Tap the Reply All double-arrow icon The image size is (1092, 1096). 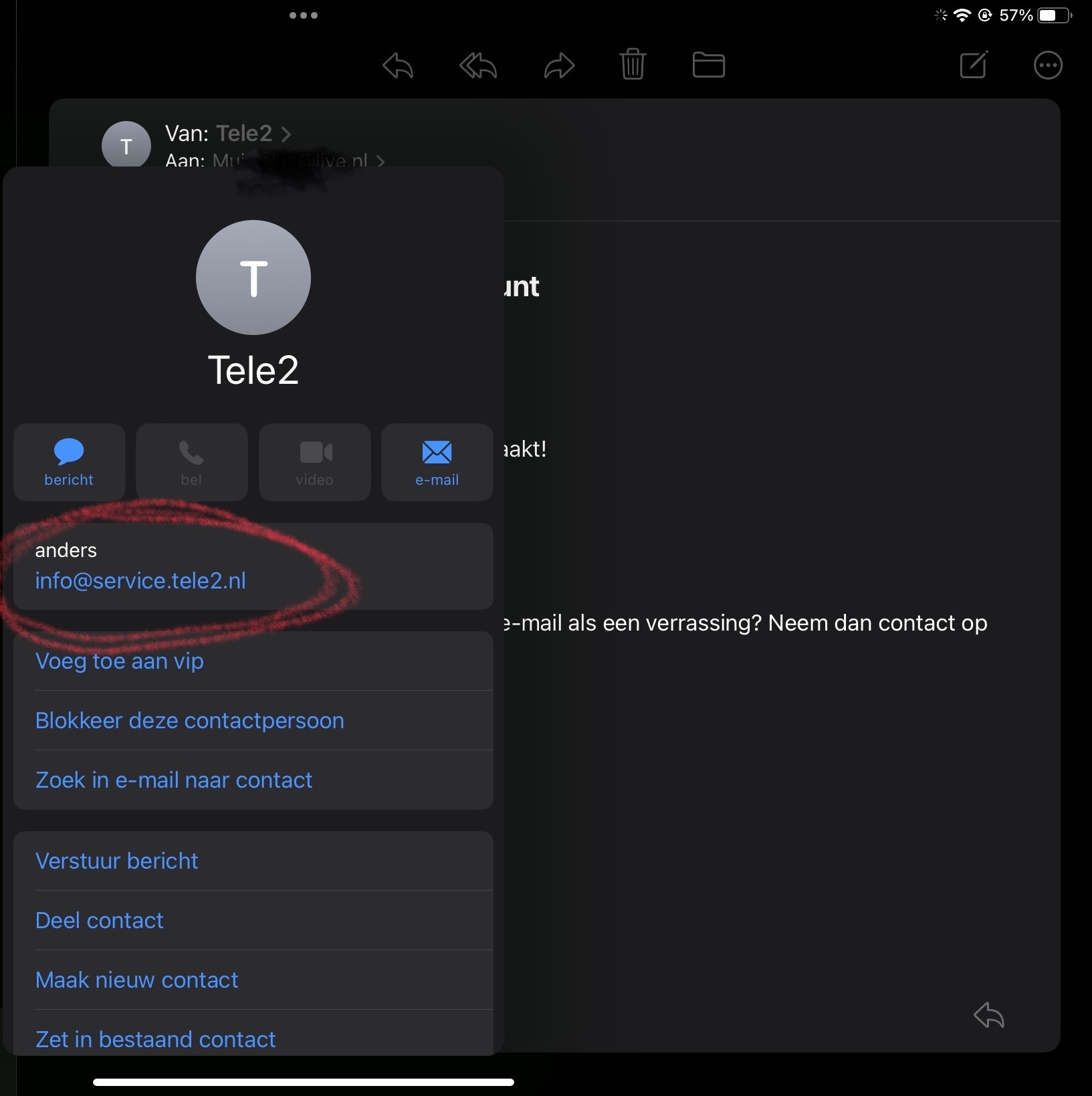pyautogui.click(x=478, y=66)
